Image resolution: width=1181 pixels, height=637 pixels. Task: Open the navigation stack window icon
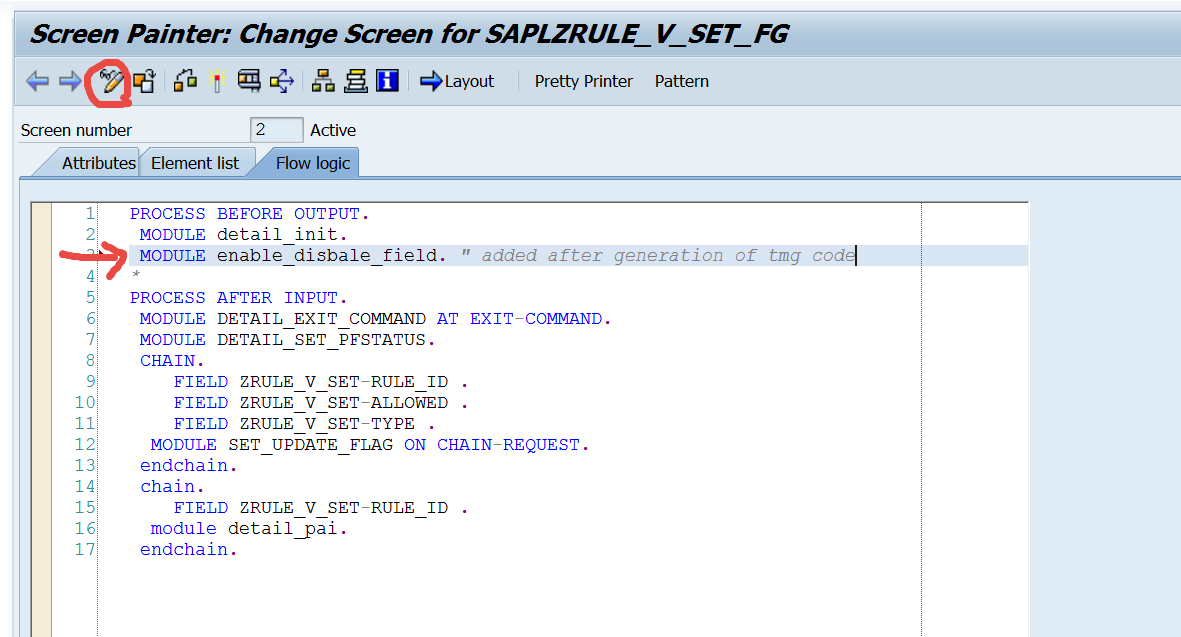pyautogui.click(x=356, y=81)
